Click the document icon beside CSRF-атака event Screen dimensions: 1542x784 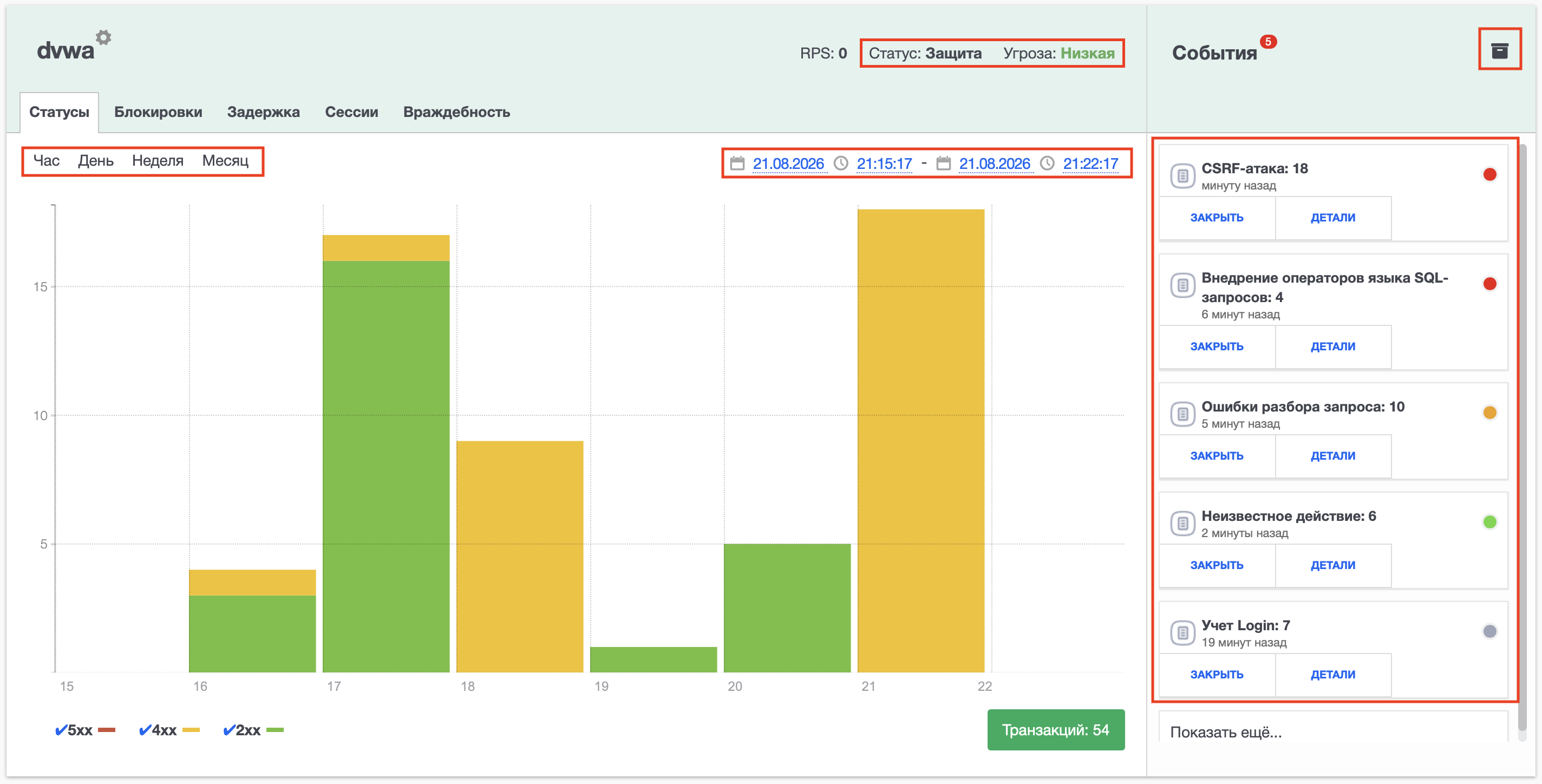coord(1182,176)
